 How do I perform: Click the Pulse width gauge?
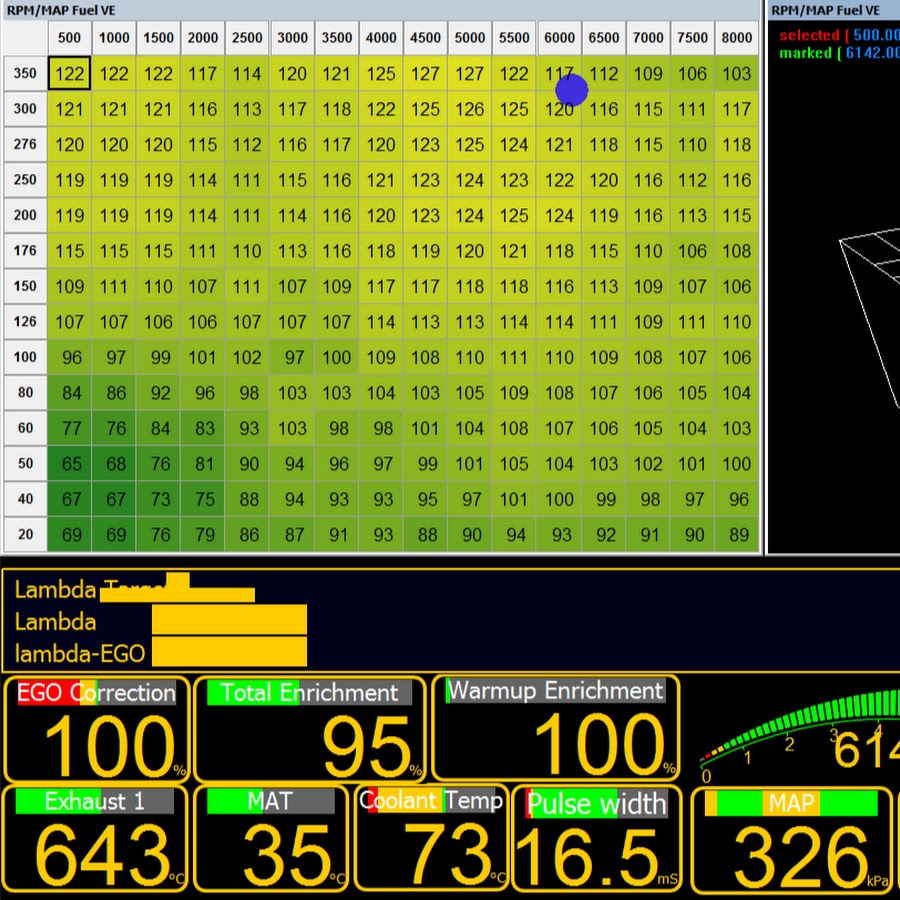tap(597, 838)
